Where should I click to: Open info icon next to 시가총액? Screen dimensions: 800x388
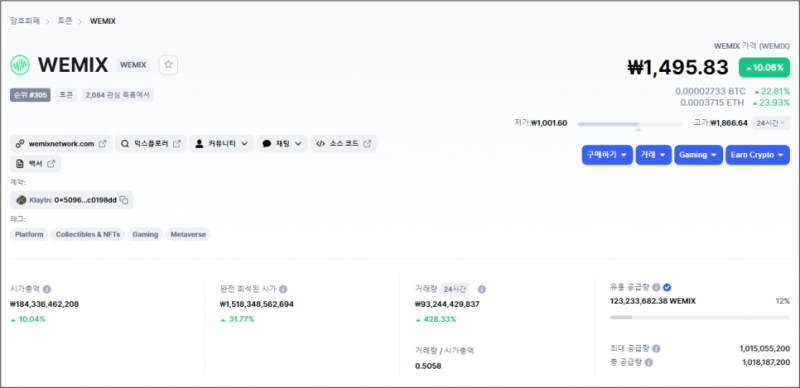pos(47,289)
